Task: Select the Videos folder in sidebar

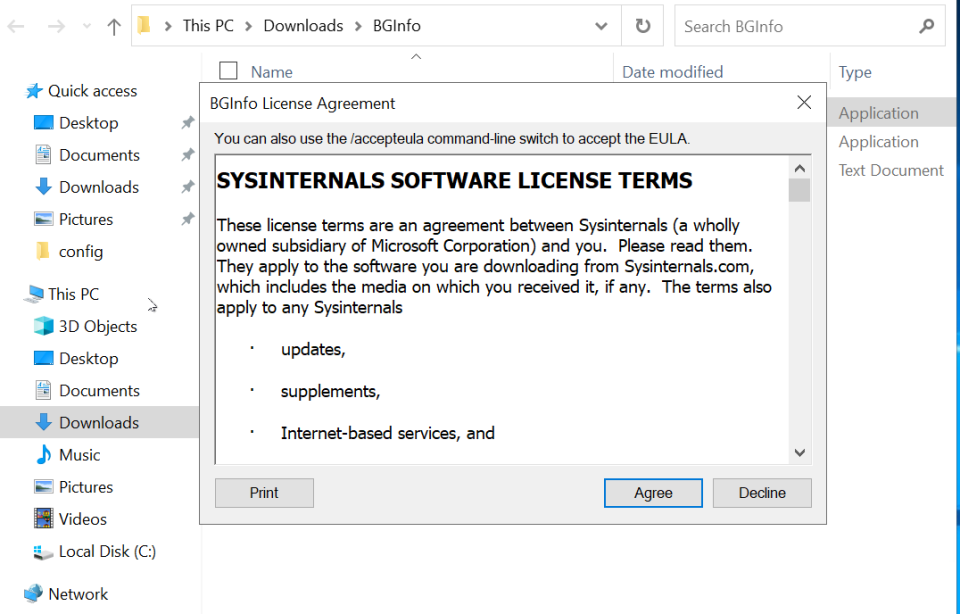Action: (78, 519)
